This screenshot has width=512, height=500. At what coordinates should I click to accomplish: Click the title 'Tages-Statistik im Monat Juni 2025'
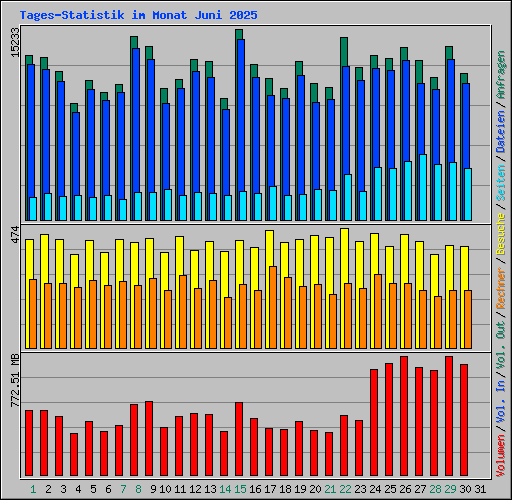tap(138, 15)
